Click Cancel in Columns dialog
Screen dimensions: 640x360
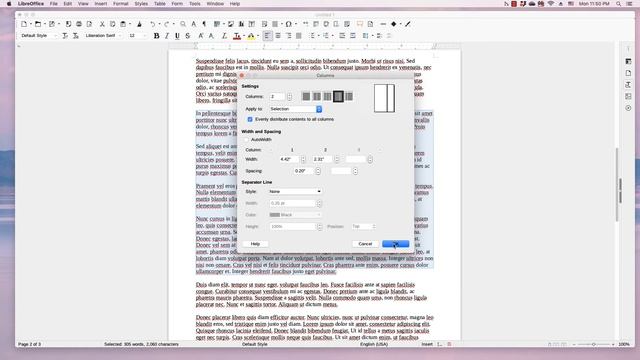(x=365, y=244)
